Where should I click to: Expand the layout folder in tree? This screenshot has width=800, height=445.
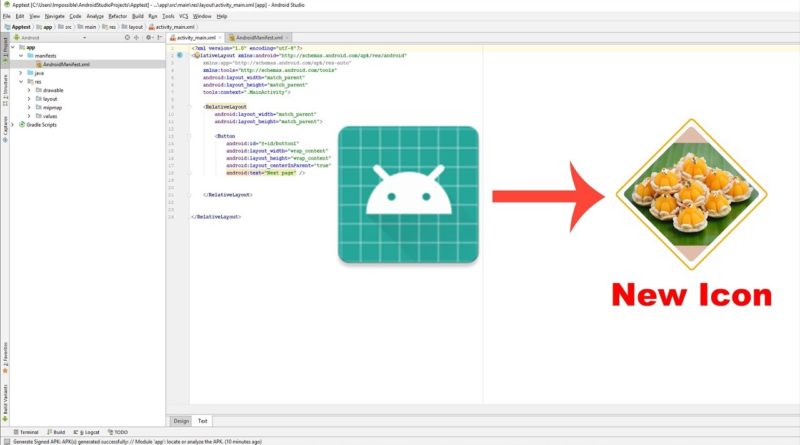point(29,99)
